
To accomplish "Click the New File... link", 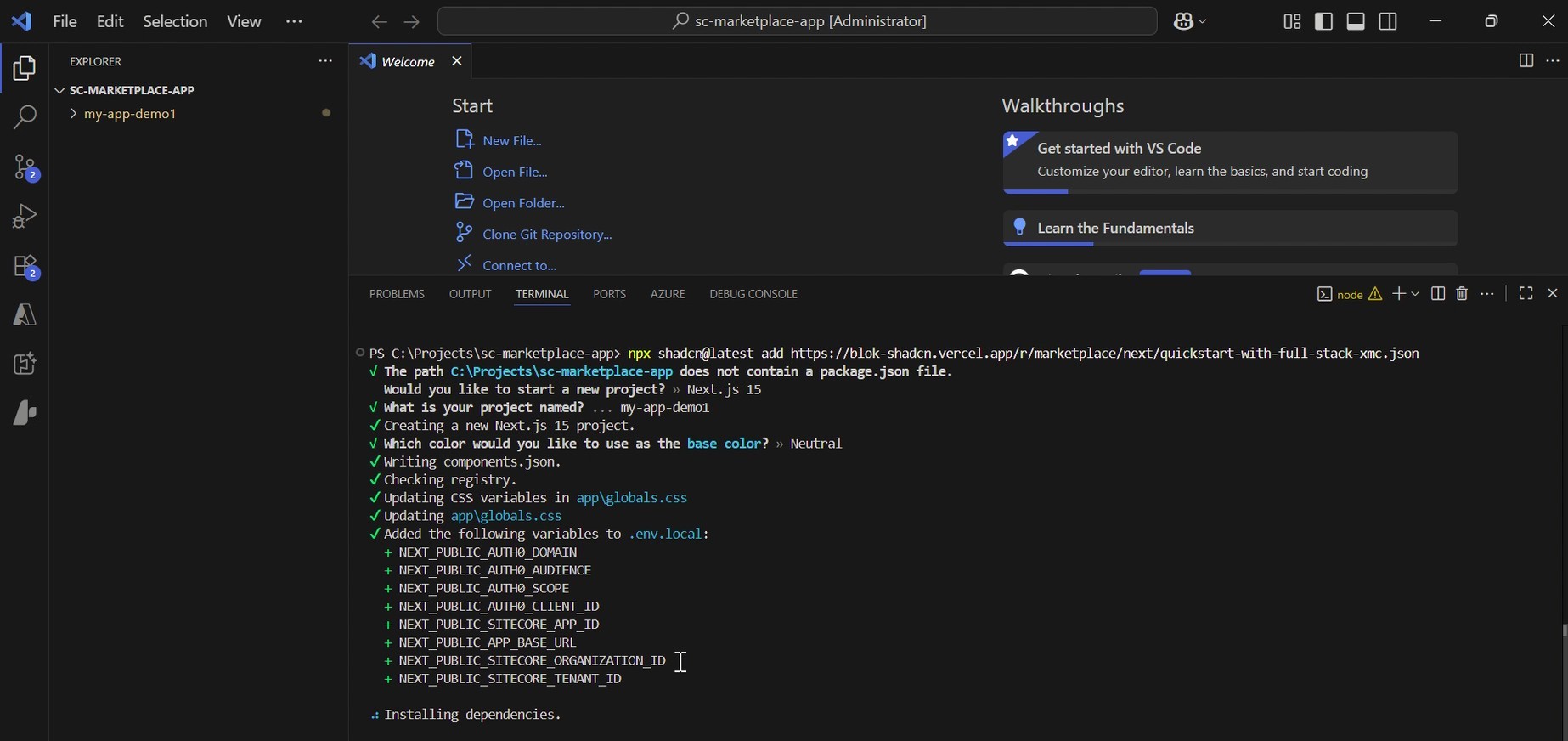I will pos(511,141).
